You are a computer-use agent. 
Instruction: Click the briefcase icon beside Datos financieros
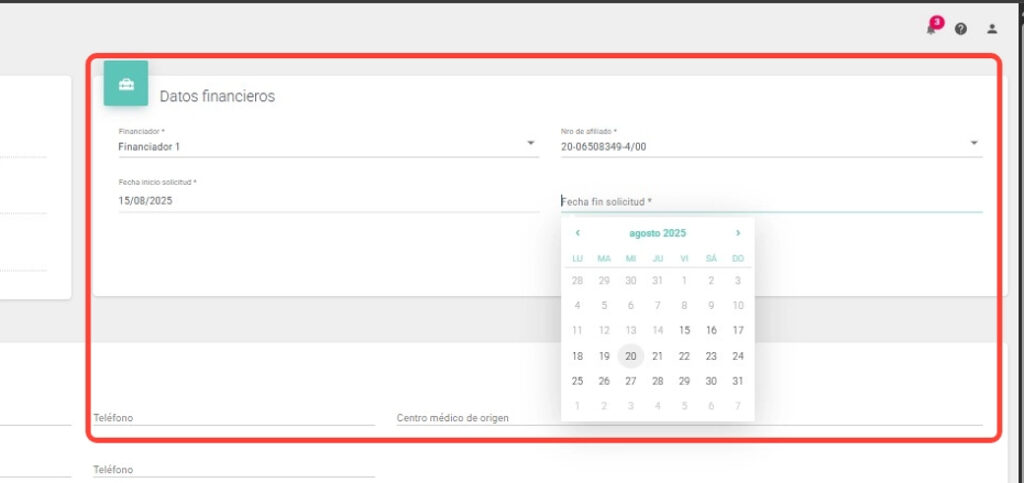point(126,84)
